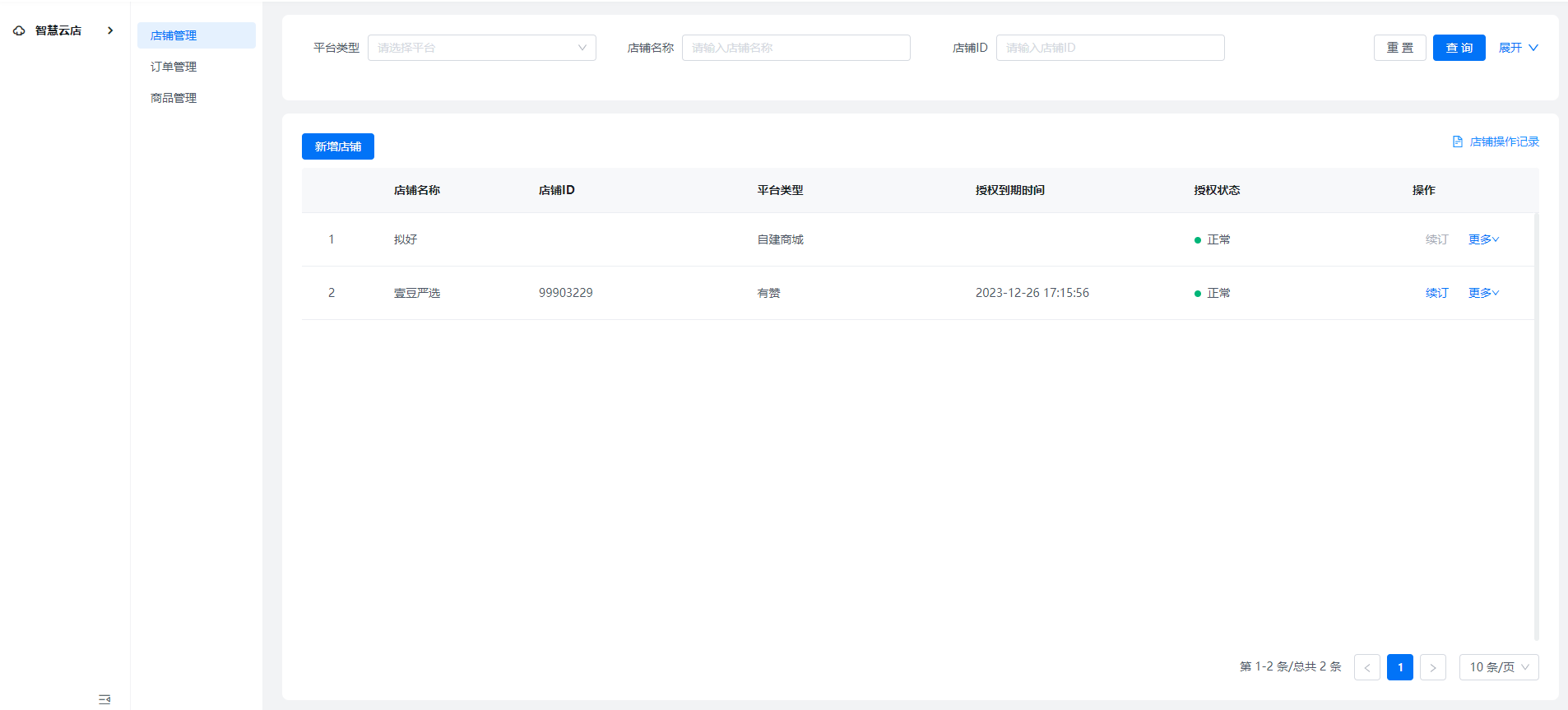Open the 10 条/页 page size selector
This screenshot has height=710, width=1568.
pyautogui.click(x=1498, y=667)
